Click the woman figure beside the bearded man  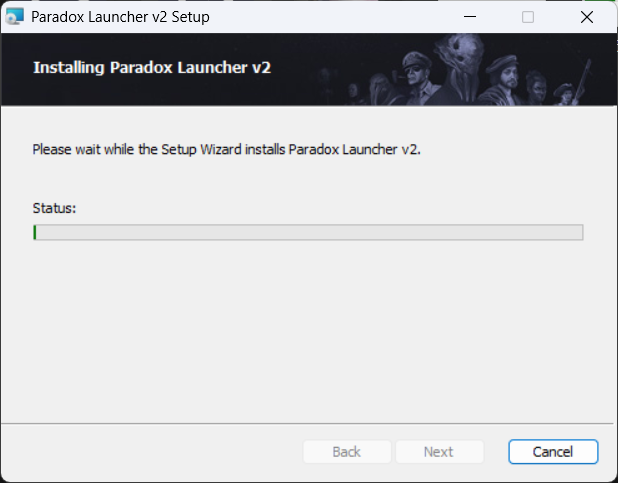click(x=537, y=88)
